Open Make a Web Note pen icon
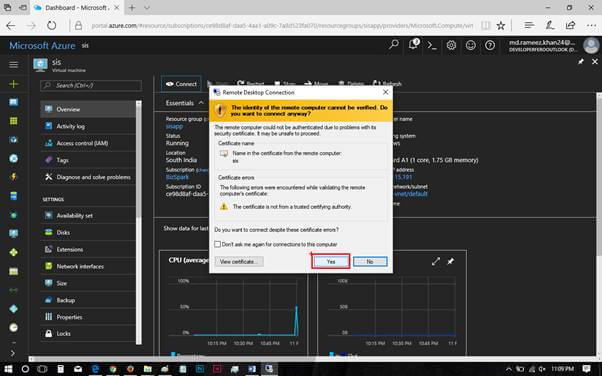Image resolution: width=602 pixels, height=376 pixels. coord(550,25)
